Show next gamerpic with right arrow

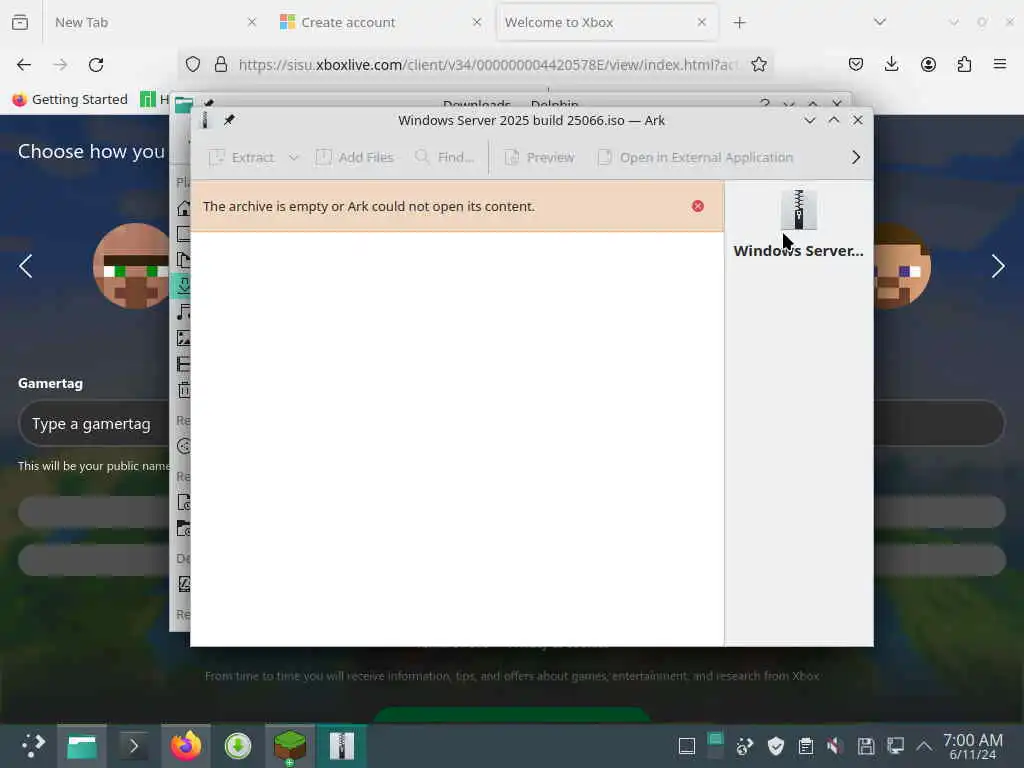point(998,266)
